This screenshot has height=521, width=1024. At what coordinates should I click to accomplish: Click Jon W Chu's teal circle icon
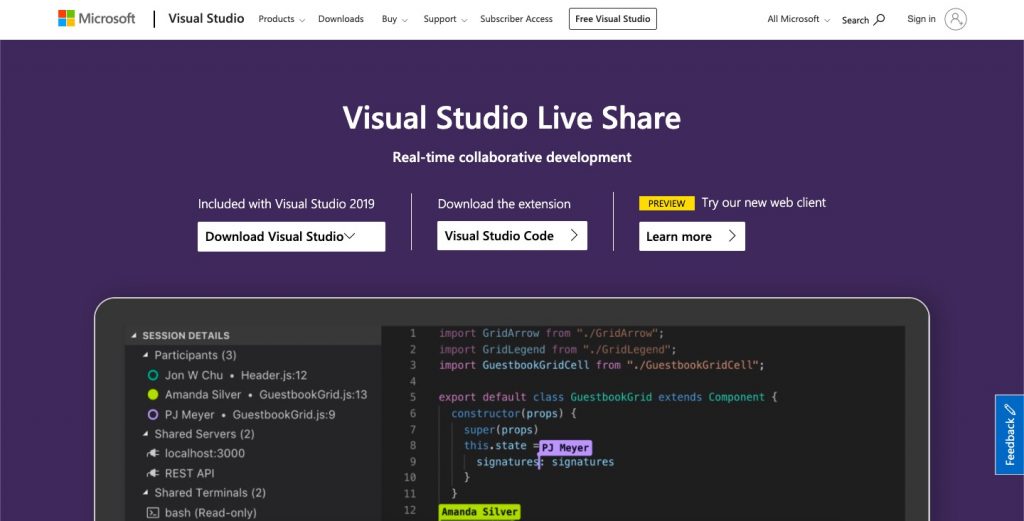[x=153, y=375]
